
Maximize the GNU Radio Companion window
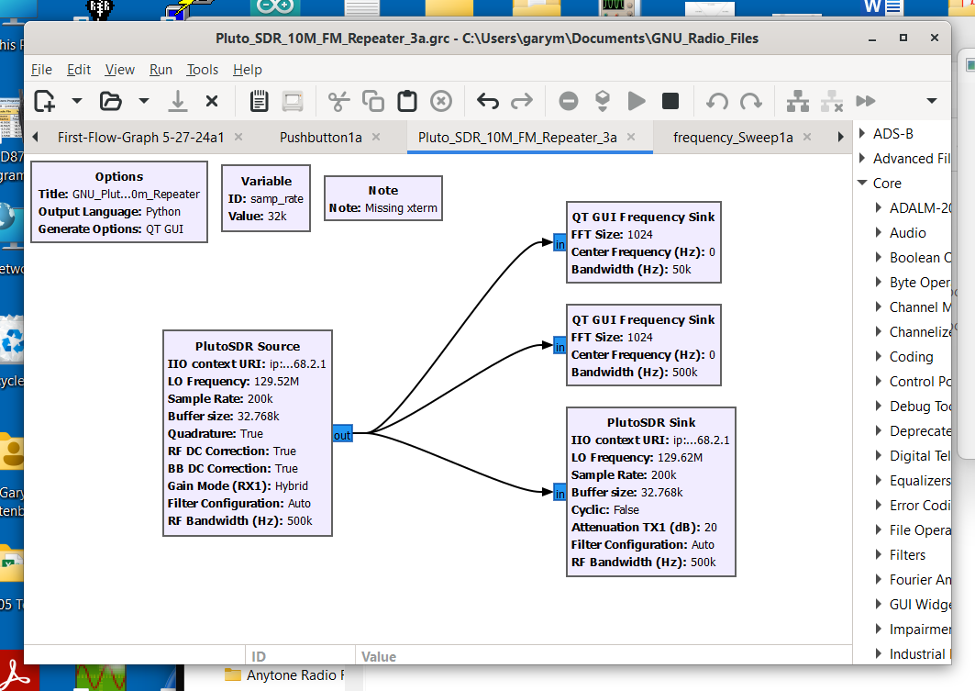[x=903, y=38]
